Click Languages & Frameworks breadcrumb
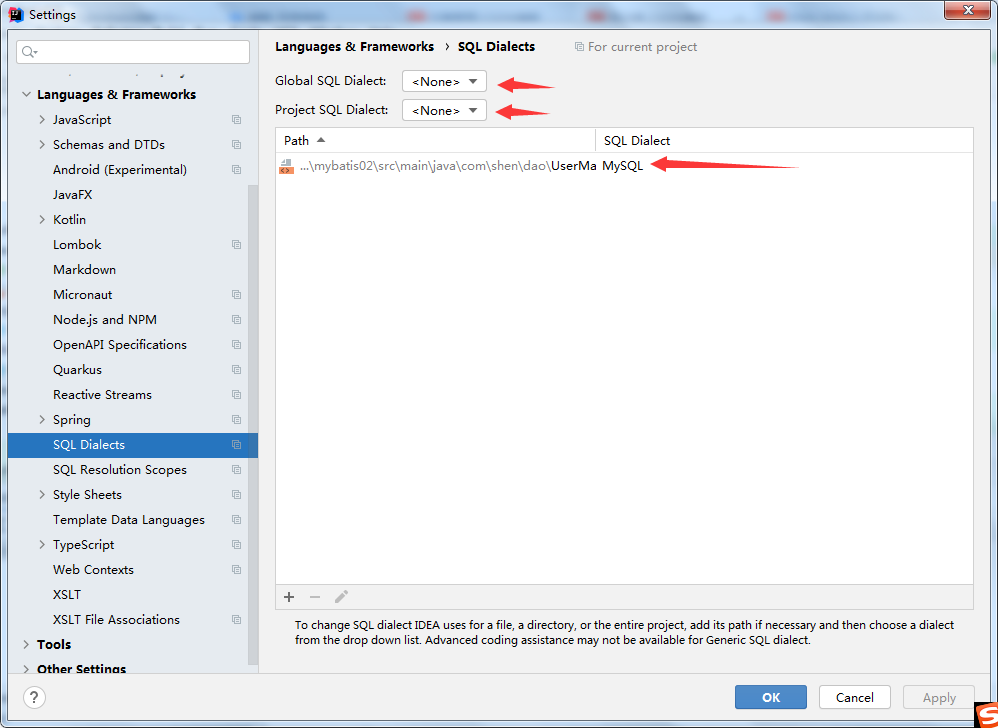The image size is (998, 728). 355,46
